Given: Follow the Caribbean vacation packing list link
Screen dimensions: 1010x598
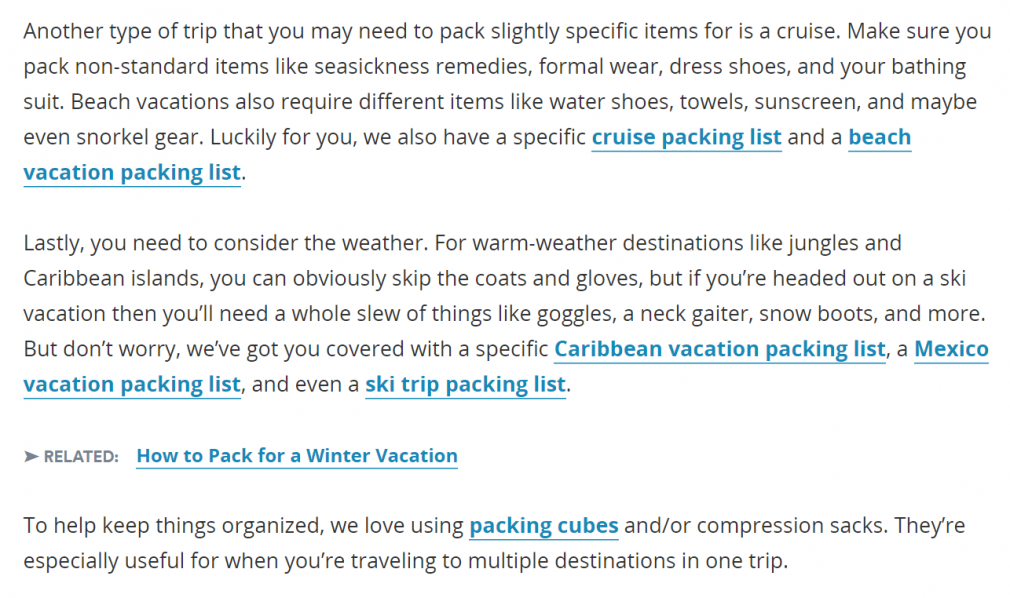Looking at the screenshot, I should point(719,349).
